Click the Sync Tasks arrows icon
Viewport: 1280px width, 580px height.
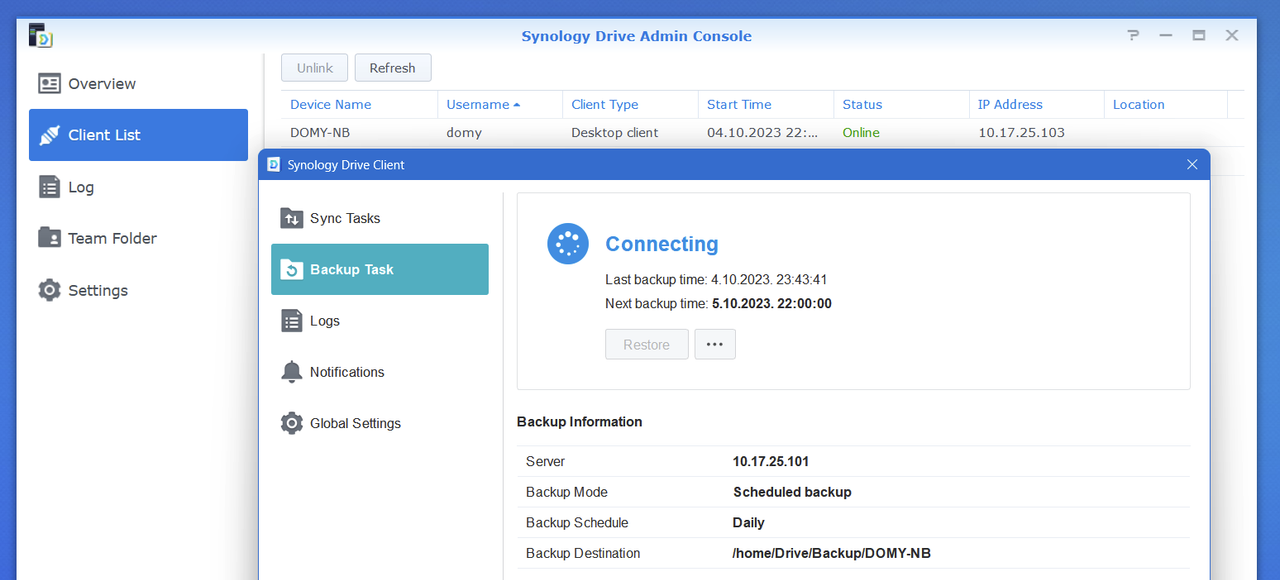291,218
